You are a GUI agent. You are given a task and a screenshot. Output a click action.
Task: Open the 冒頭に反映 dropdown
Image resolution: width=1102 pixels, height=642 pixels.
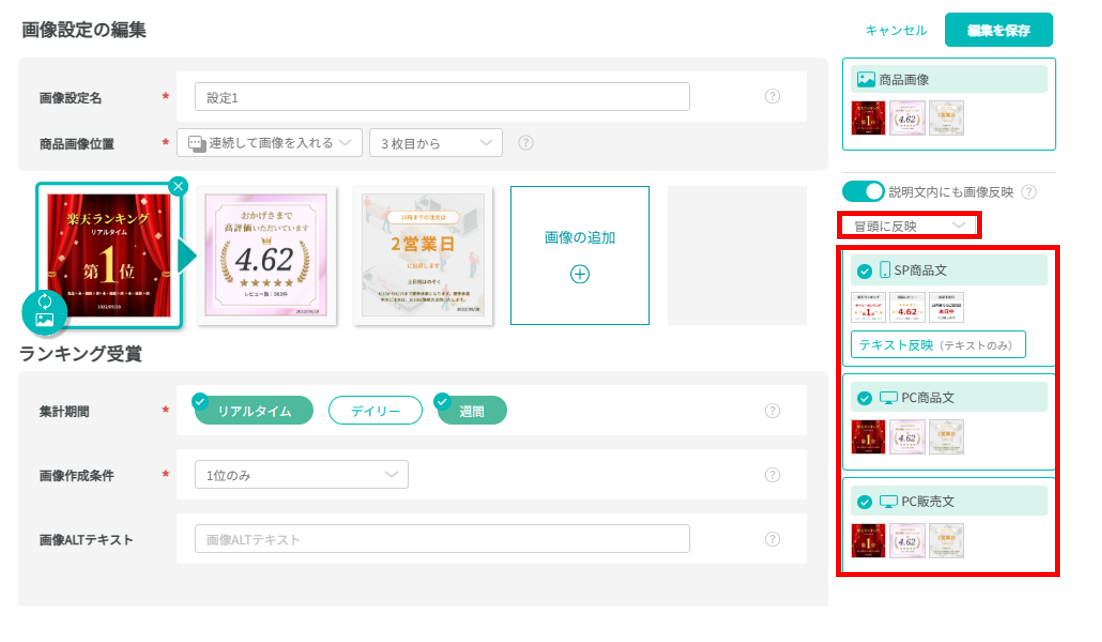pyautogui.click(x=908, y=225)
